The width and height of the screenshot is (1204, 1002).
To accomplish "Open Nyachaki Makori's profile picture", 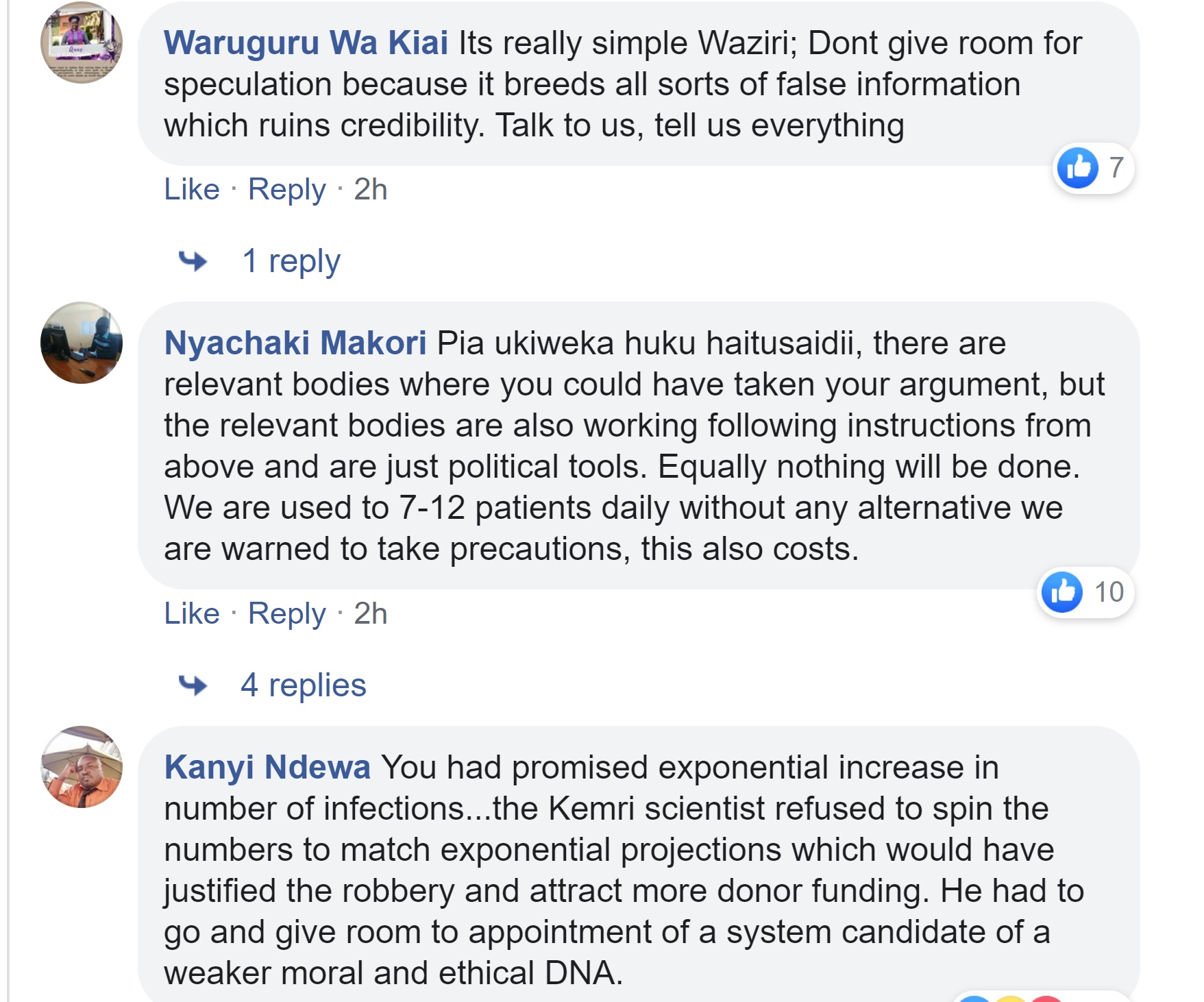I will click(82, 343).
